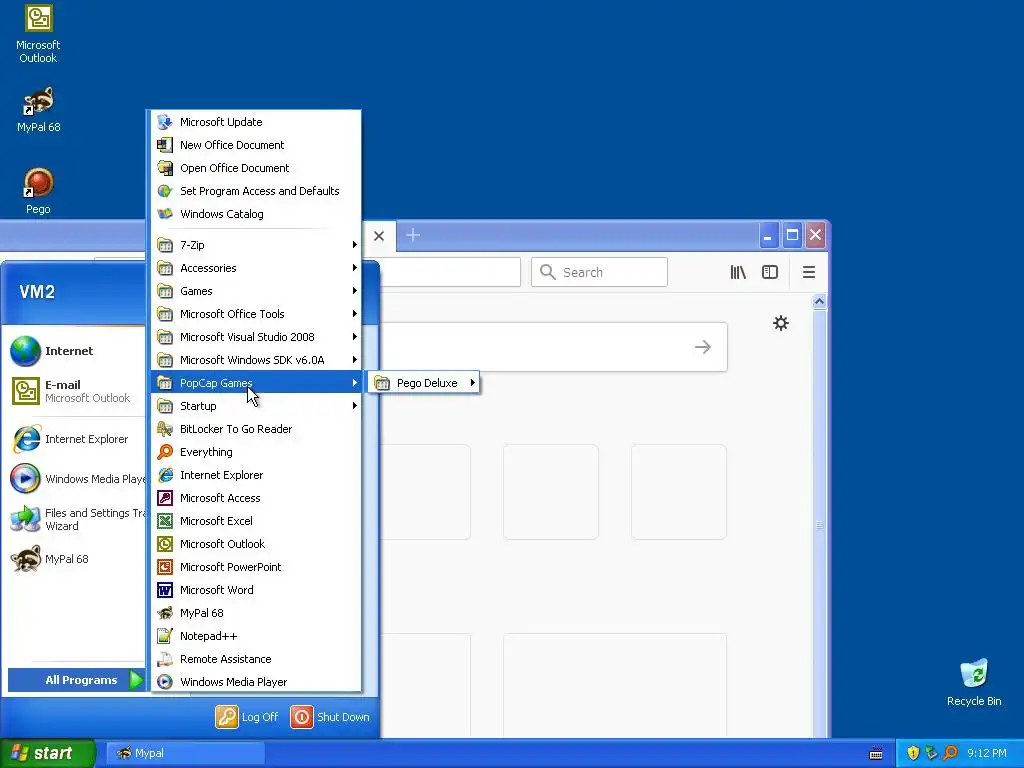This screenshot has width=1024, height=768.
Task: Click the Mypal Search input field
Action: (600, 272)
